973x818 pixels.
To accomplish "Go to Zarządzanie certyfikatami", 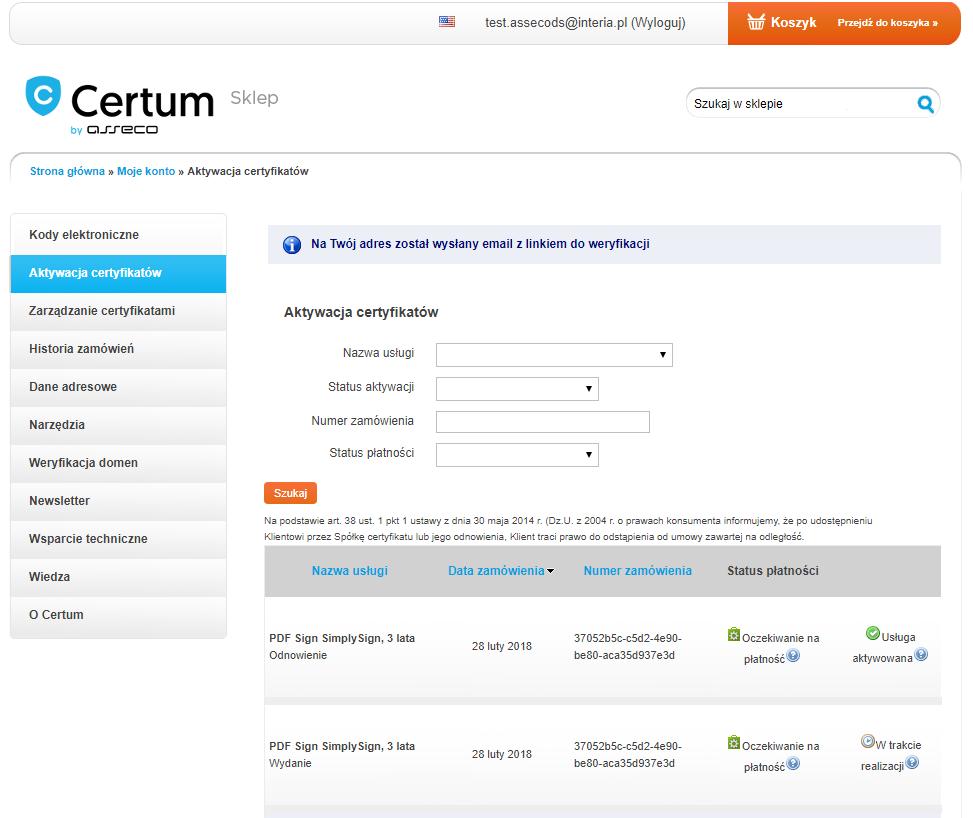I will pyautogui.click(x=118, y=312).
